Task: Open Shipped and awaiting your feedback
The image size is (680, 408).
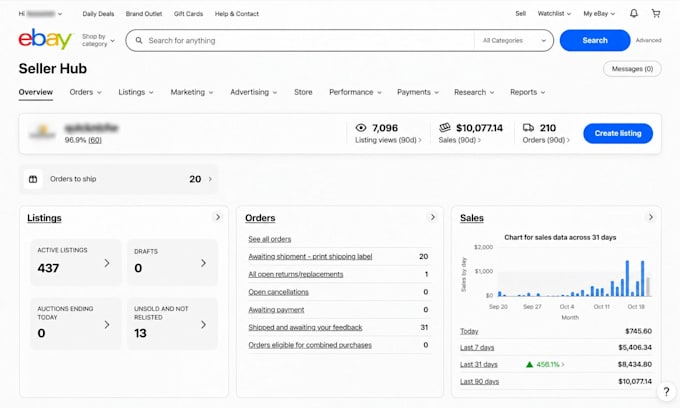Action: tap(305, 327)
